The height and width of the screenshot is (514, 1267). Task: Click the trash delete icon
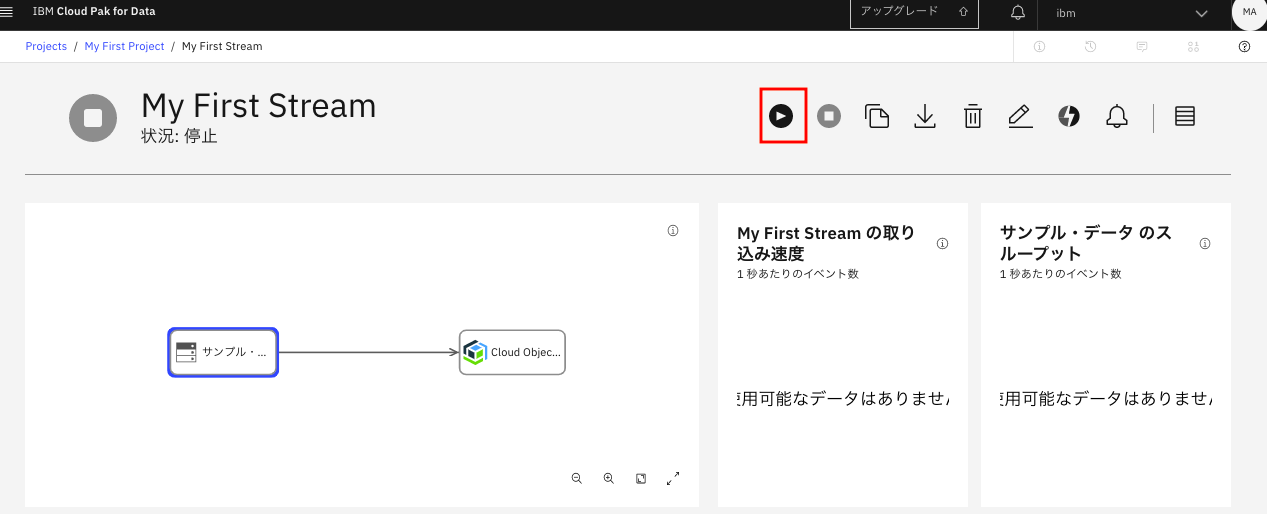point(973,116)
